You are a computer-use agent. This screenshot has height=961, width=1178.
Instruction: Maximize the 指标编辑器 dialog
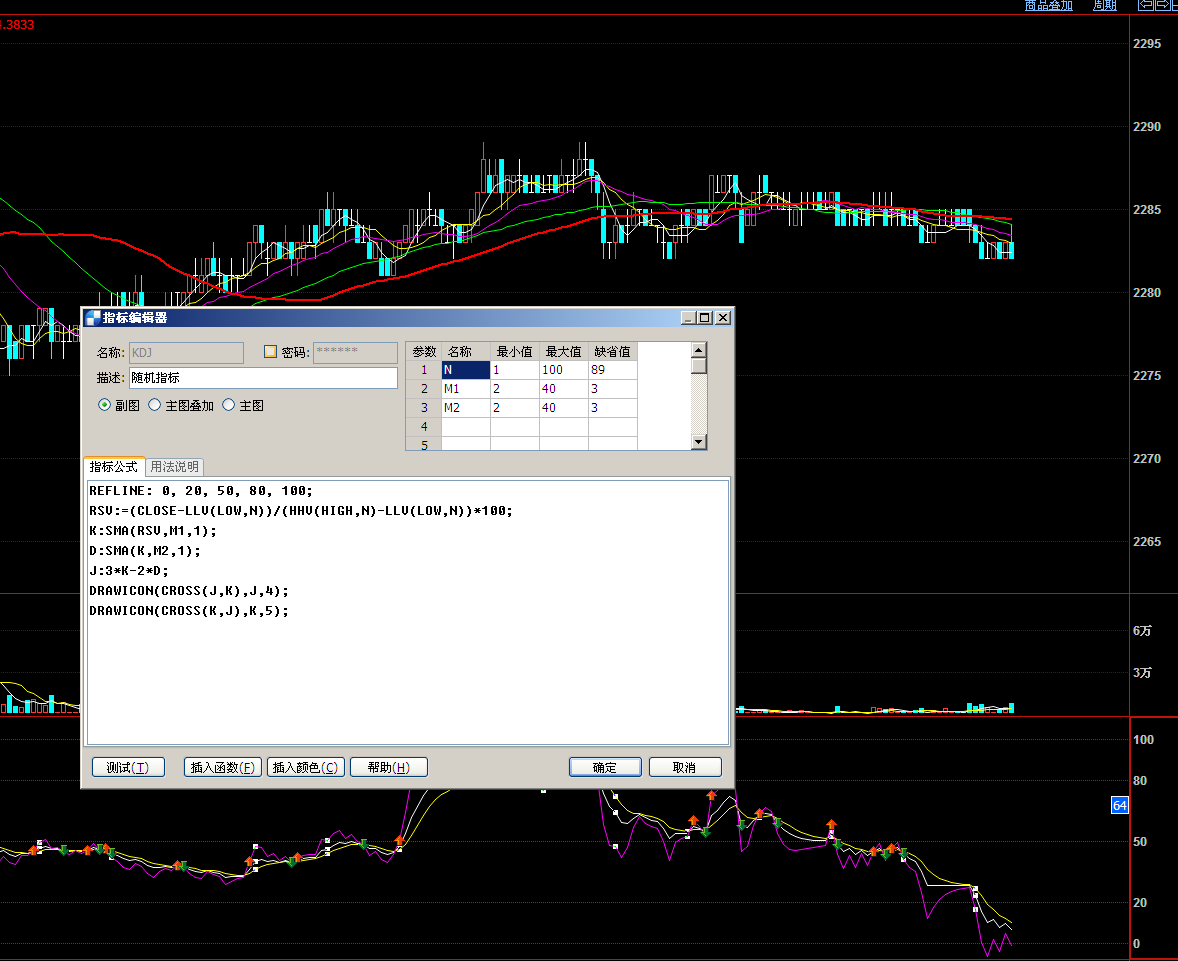pos(705,318)
